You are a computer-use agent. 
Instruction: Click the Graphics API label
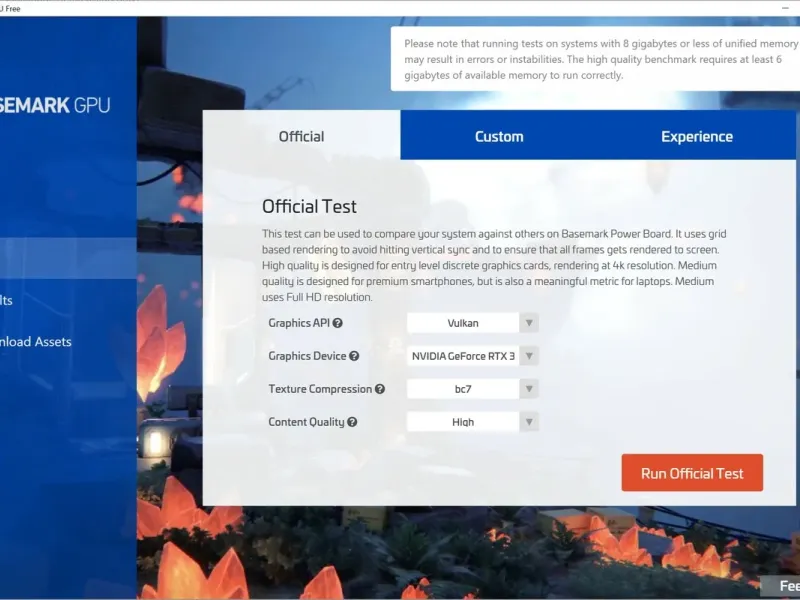(x=299, y=323)
